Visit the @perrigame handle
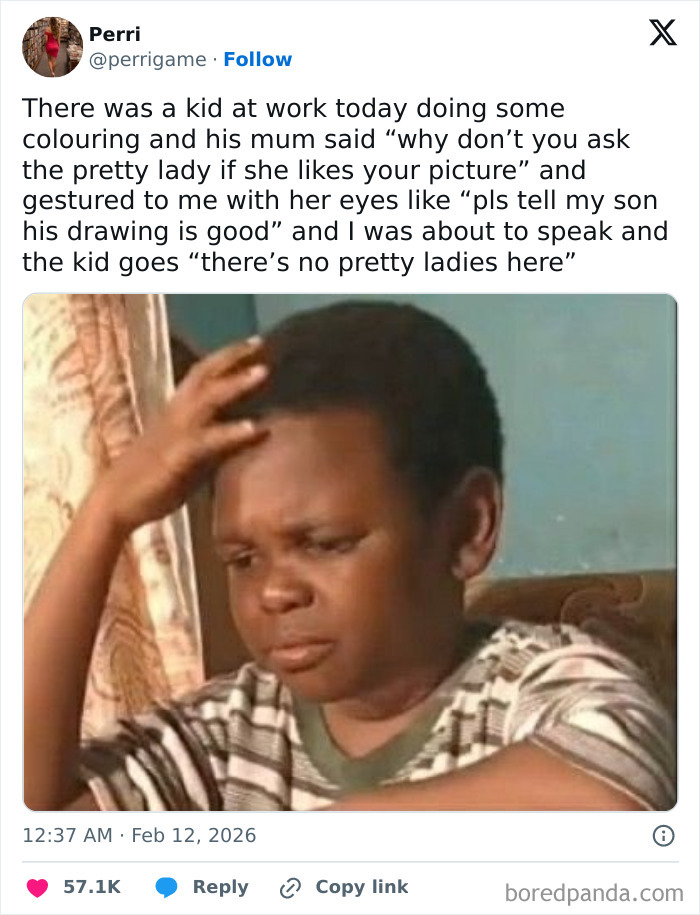Image resolution: width=700 pixels, height=915 pixels. point(148,60)
